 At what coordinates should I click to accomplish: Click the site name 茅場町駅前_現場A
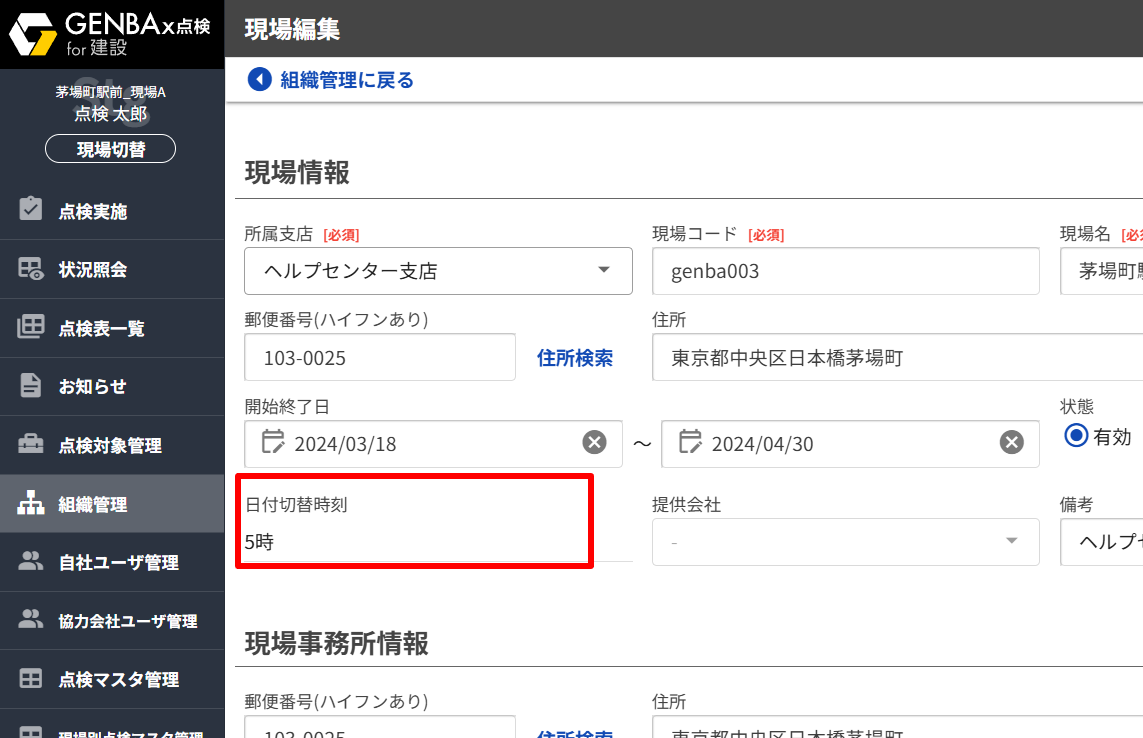(111, 92)
